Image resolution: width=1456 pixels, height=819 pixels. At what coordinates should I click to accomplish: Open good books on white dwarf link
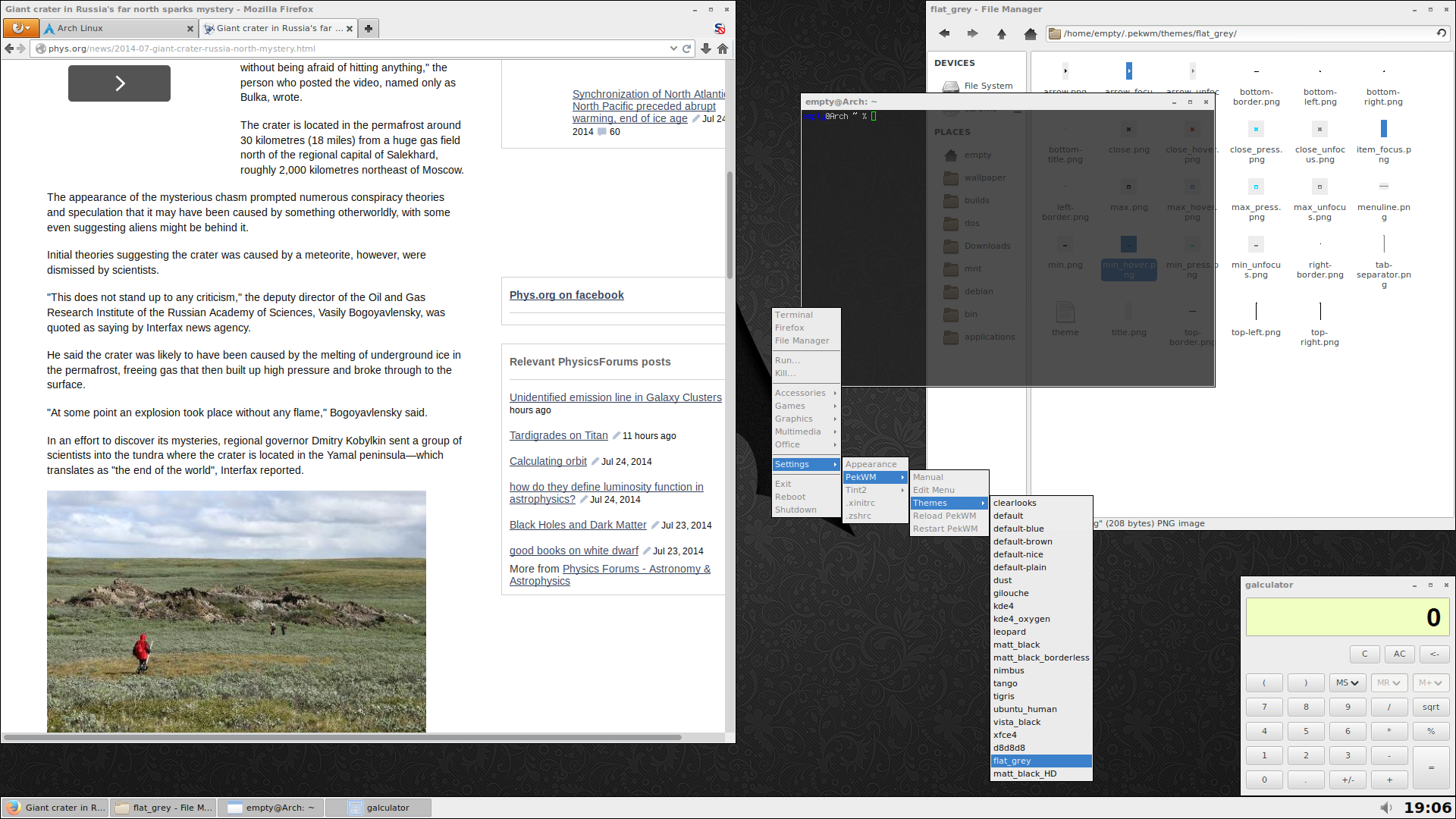click(573, 551)
